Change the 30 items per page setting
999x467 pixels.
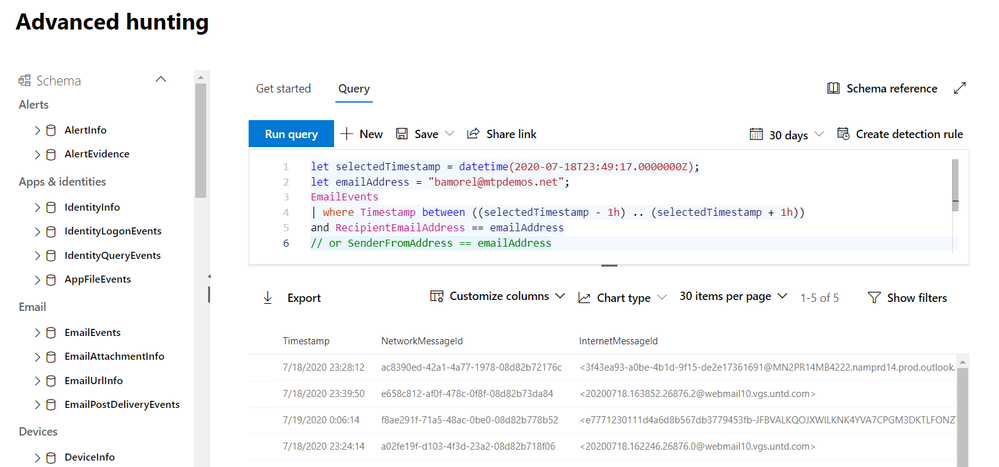click(733, 296)
